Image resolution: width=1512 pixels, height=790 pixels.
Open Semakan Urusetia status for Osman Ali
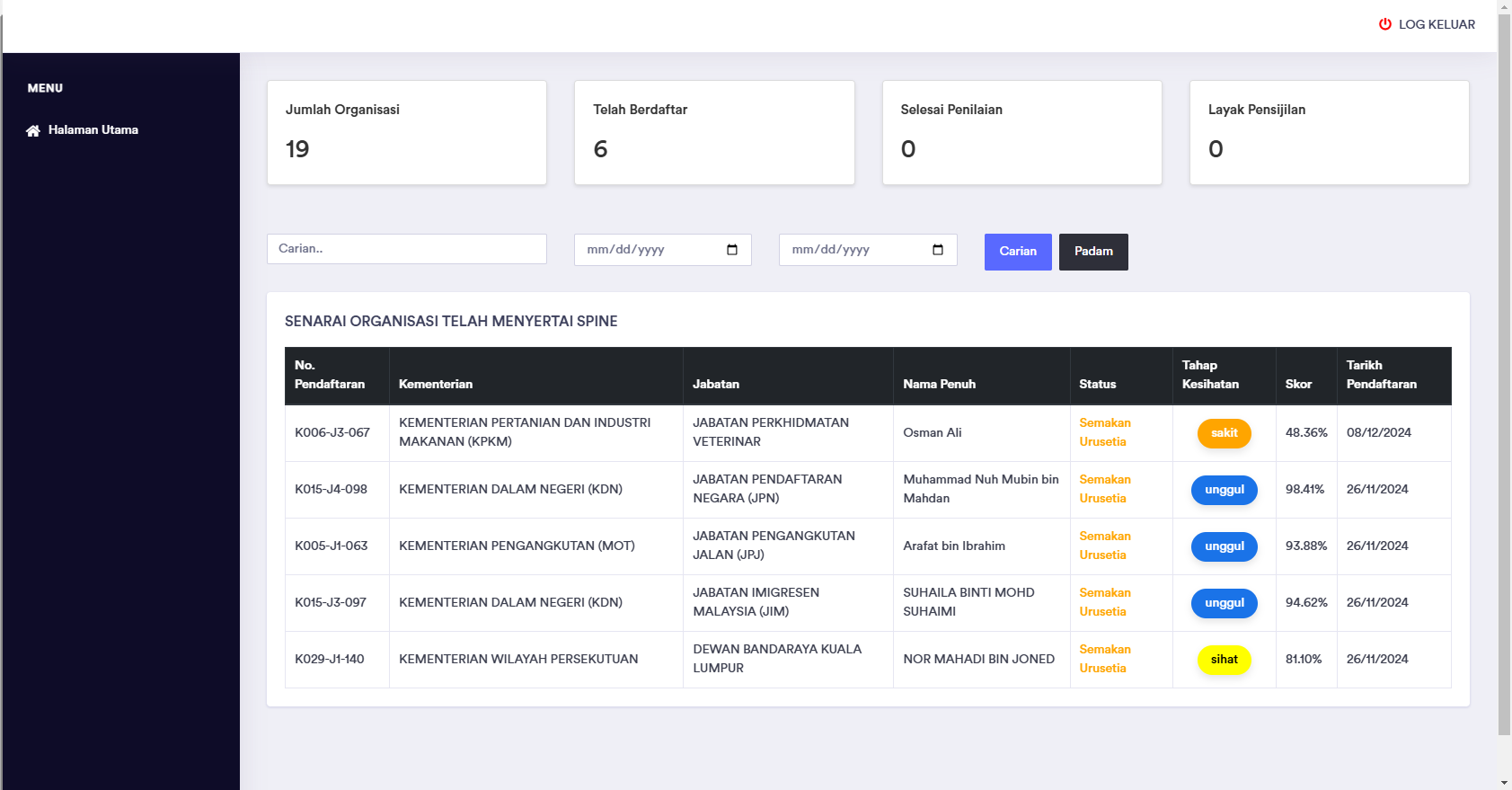pyautogui.click(x=1104, y=432)
